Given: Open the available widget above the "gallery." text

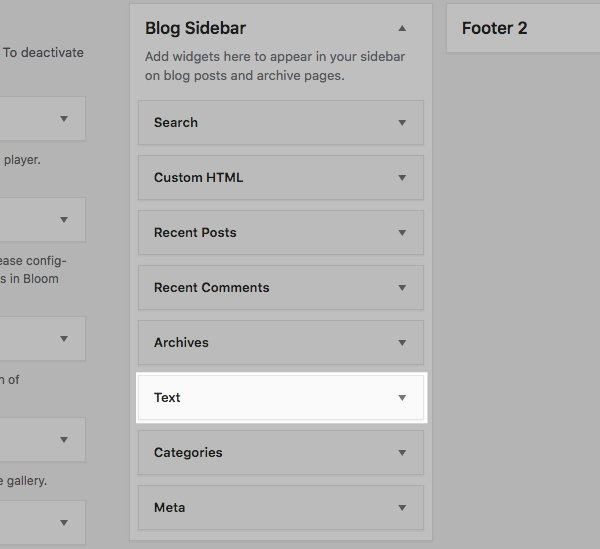Looking at the screenshot, I should tap(64, 439).
